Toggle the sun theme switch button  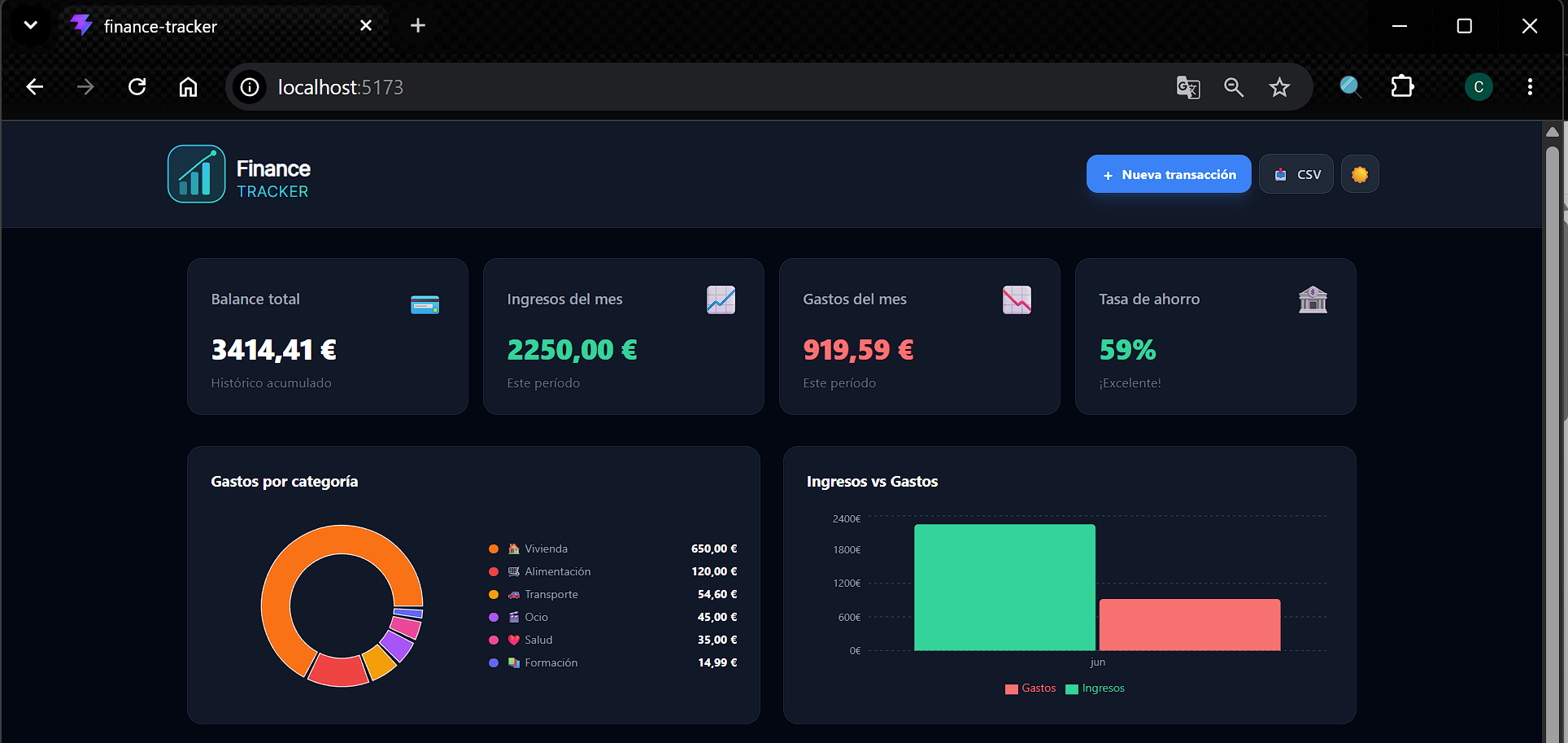(x=1360, y=174)
